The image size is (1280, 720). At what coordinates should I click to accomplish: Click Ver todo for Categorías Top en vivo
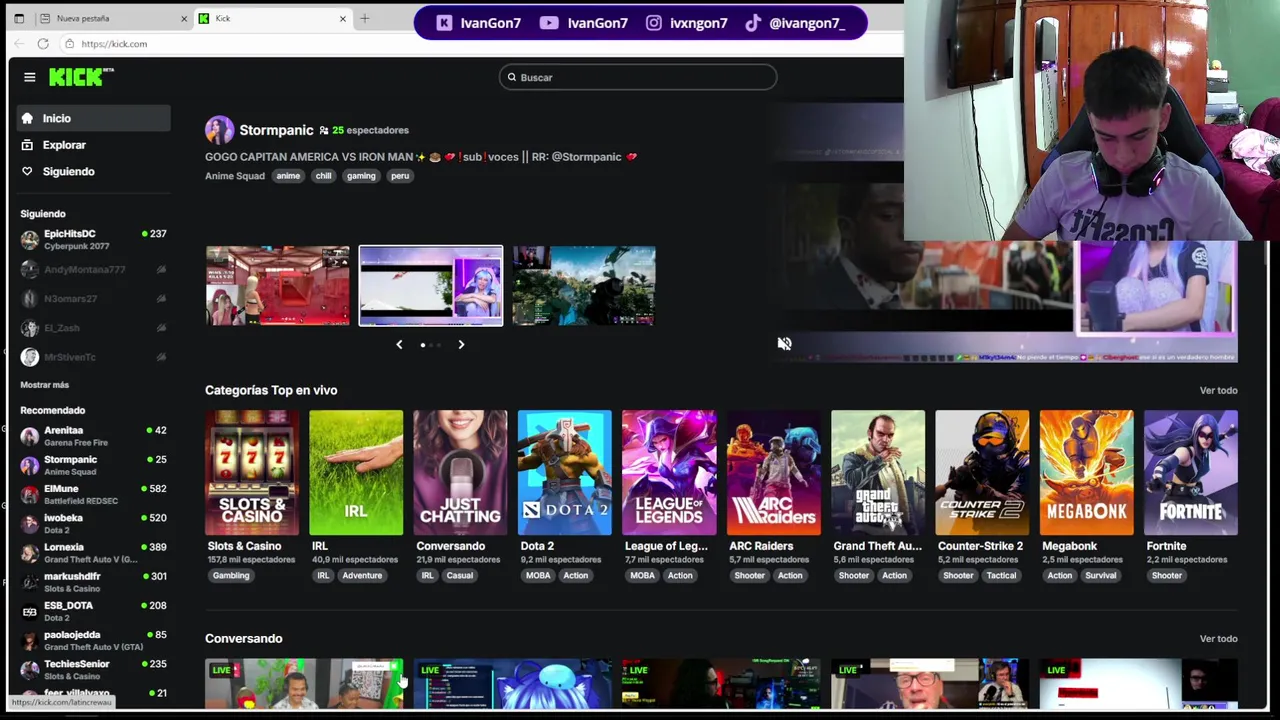[x=1218, y=390]
